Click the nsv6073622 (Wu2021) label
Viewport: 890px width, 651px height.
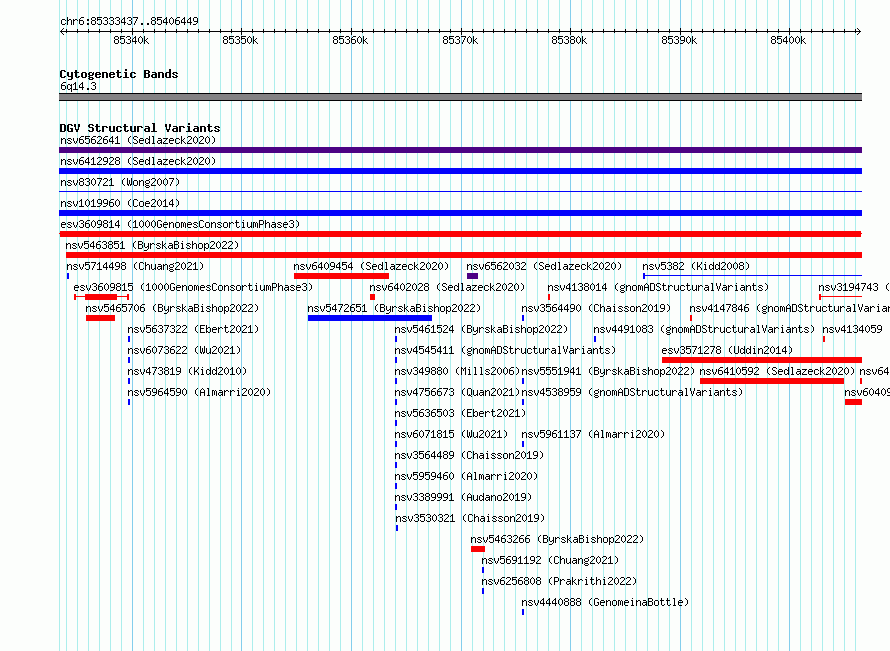[x=184, y=350]
